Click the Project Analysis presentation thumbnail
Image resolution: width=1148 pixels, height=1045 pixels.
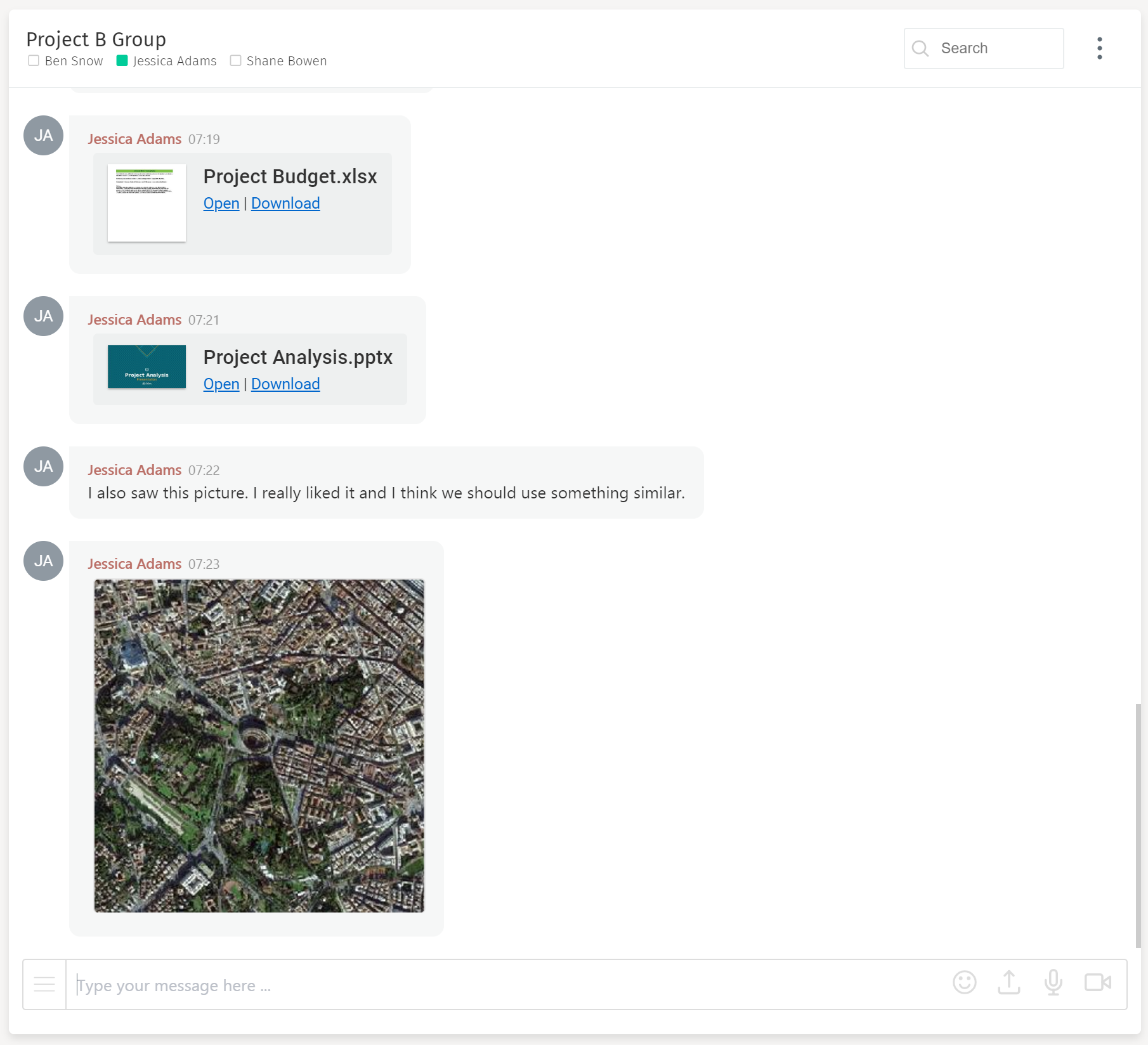[x=146, y=367]
